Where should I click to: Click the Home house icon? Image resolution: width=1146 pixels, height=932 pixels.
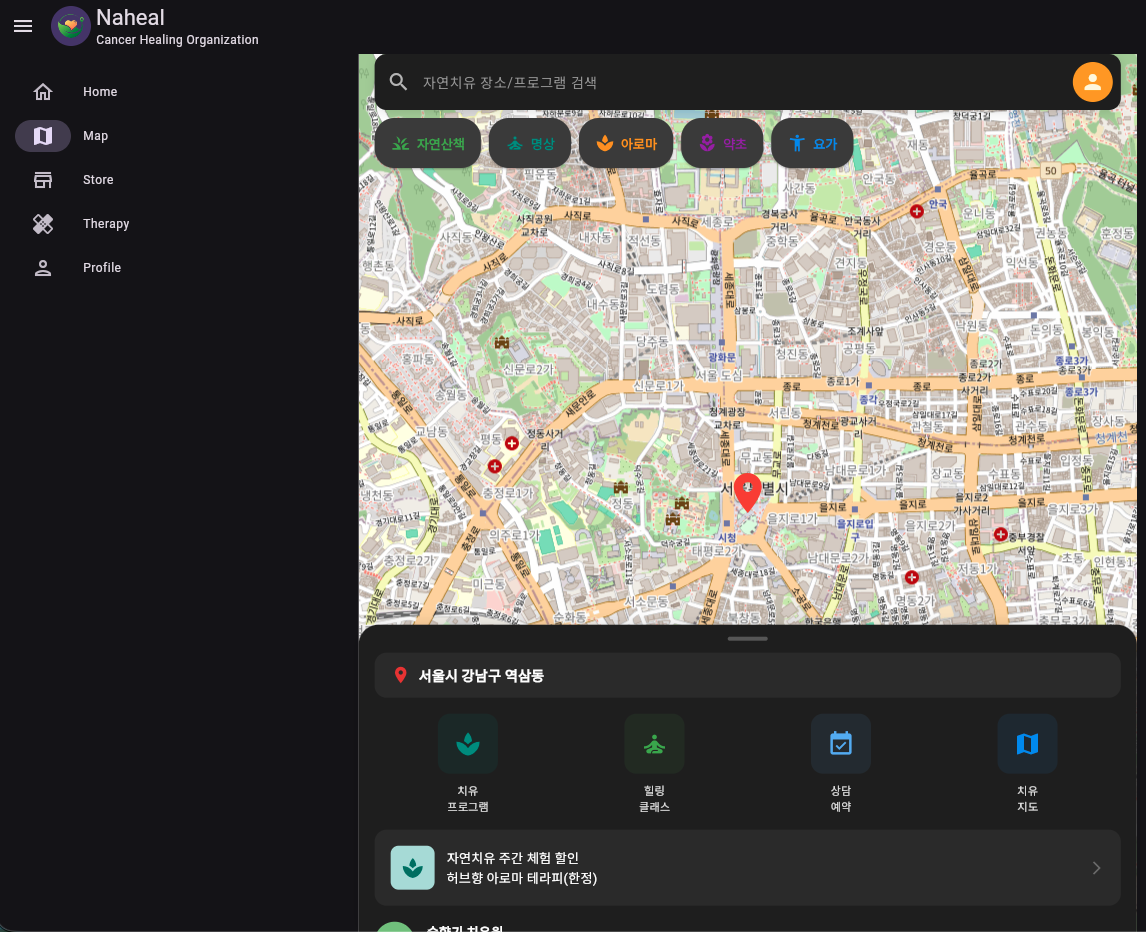point(43,91)
